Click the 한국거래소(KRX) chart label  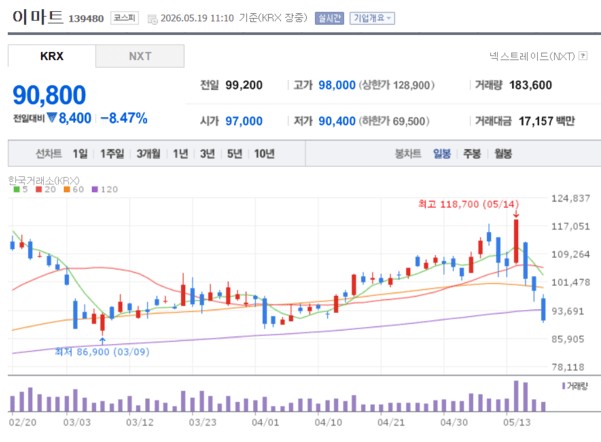point(44,180)
